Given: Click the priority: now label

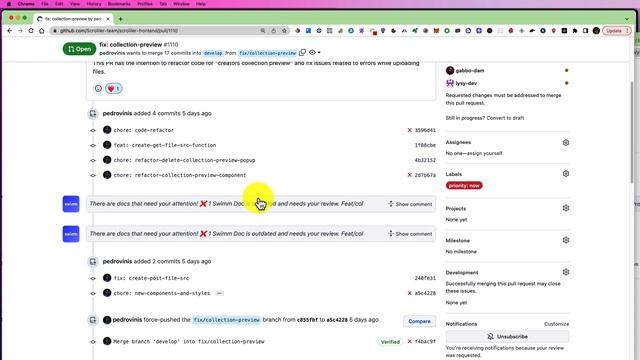Looking at the screenshot, I should (x=464, y=185).
